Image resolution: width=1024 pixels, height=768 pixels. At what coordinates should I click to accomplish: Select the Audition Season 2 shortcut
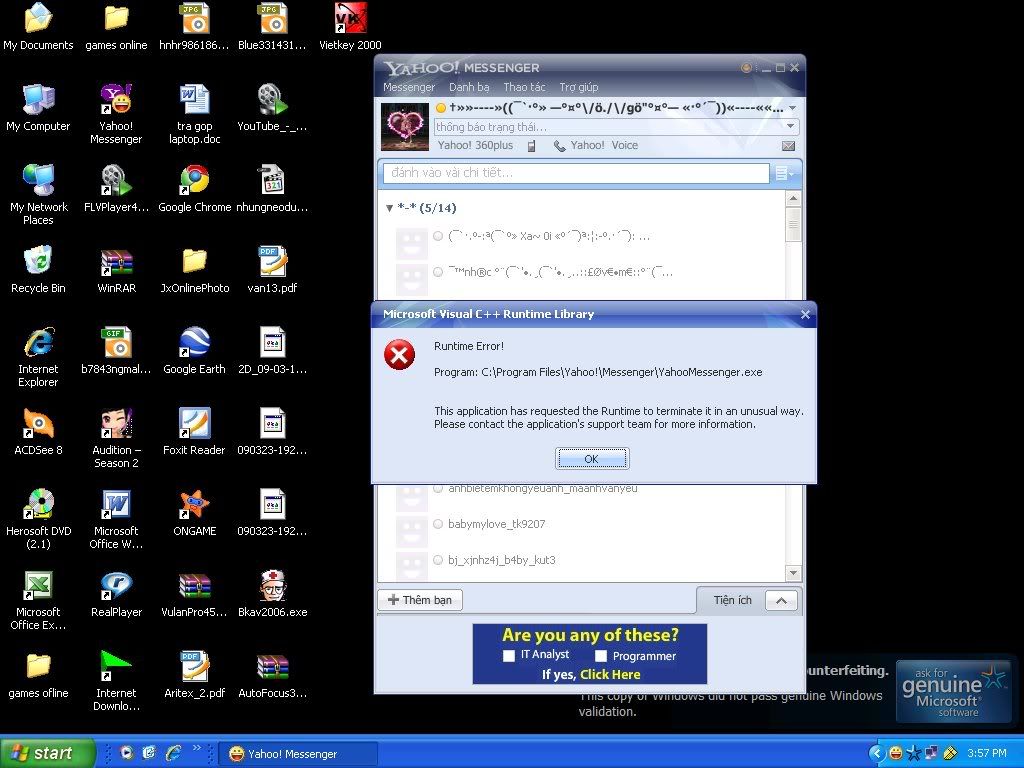coord(116,438)
